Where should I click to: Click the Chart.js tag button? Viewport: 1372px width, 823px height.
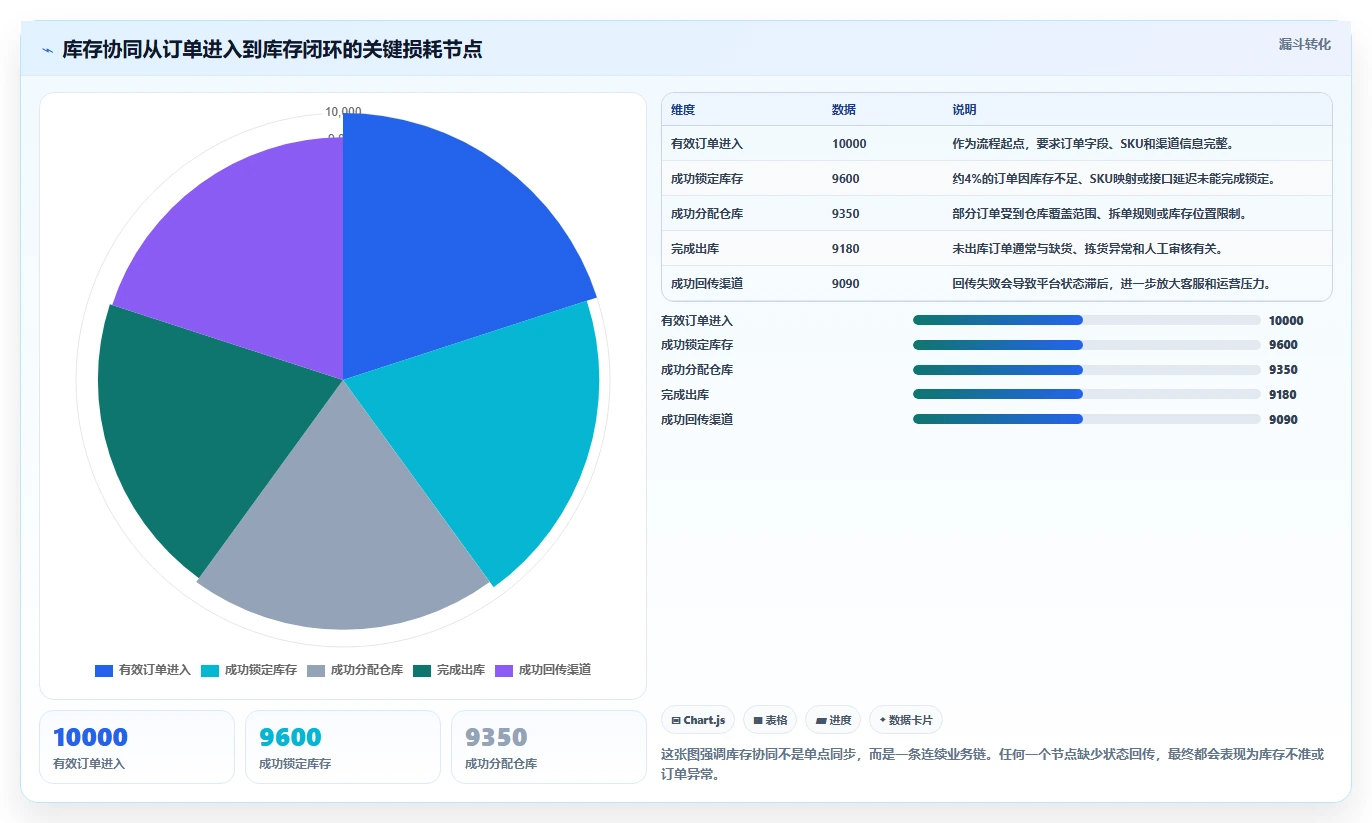(x=698, y=720)
